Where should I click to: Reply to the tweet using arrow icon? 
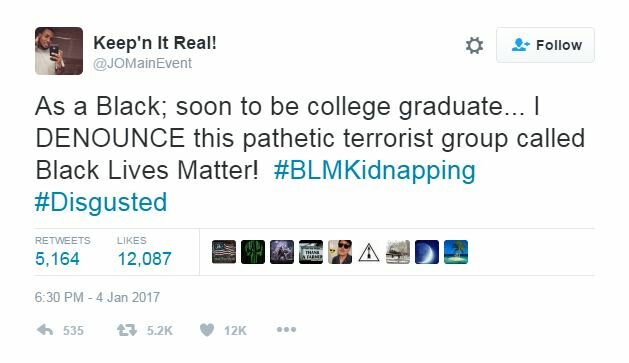tap(45, 330)
